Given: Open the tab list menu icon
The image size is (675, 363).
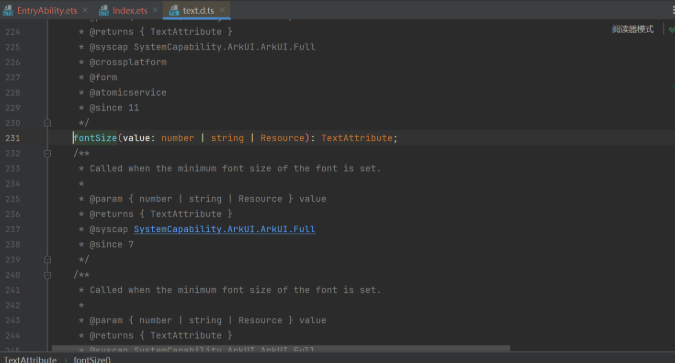Looking at the screenshot, I should pyautogui.click(x=673, y=10).
